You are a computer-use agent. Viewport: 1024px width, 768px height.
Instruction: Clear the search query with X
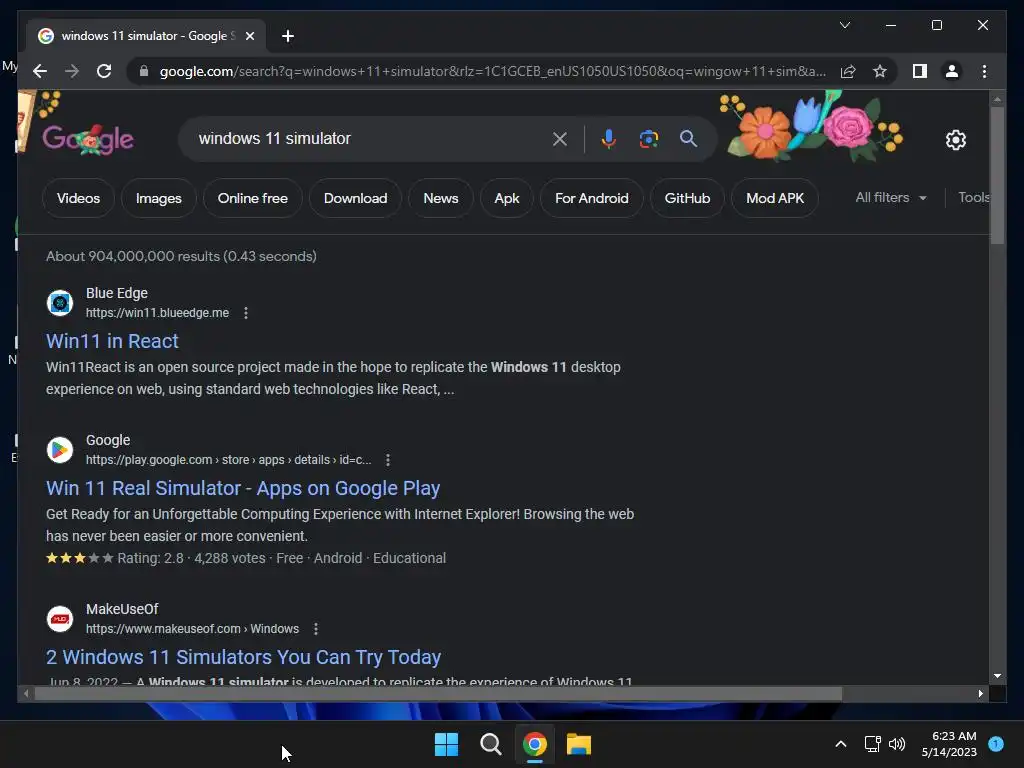click(x=560, y=138)
